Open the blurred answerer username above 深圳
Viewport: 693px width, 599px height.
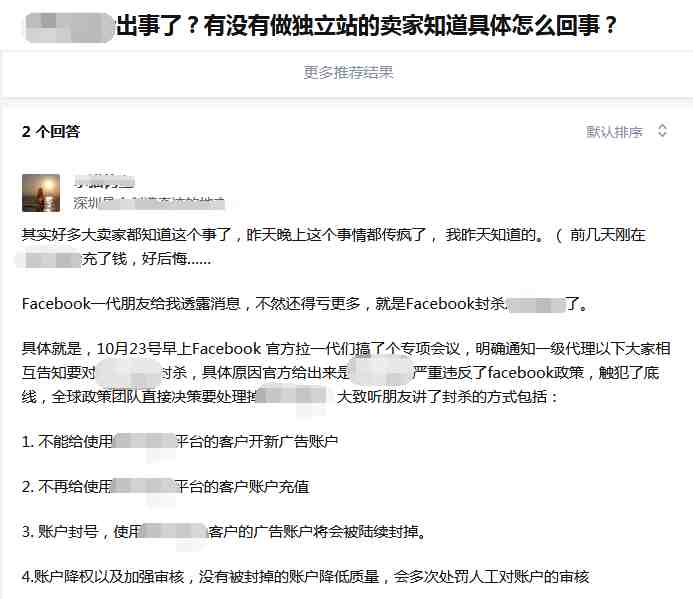click(x=104, y=181)
